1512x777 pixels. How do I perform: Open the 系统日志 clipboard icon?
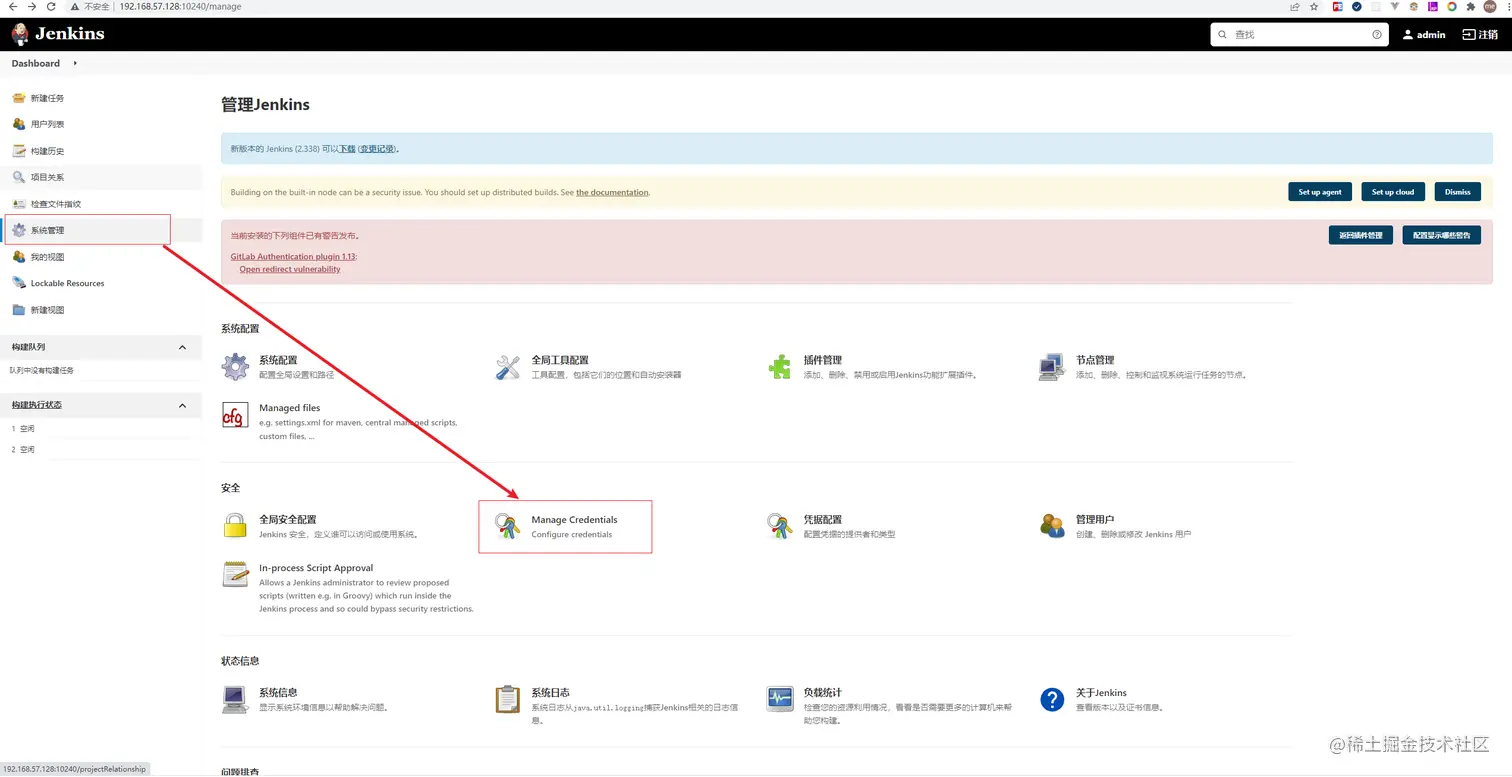(x=508, y=699)
